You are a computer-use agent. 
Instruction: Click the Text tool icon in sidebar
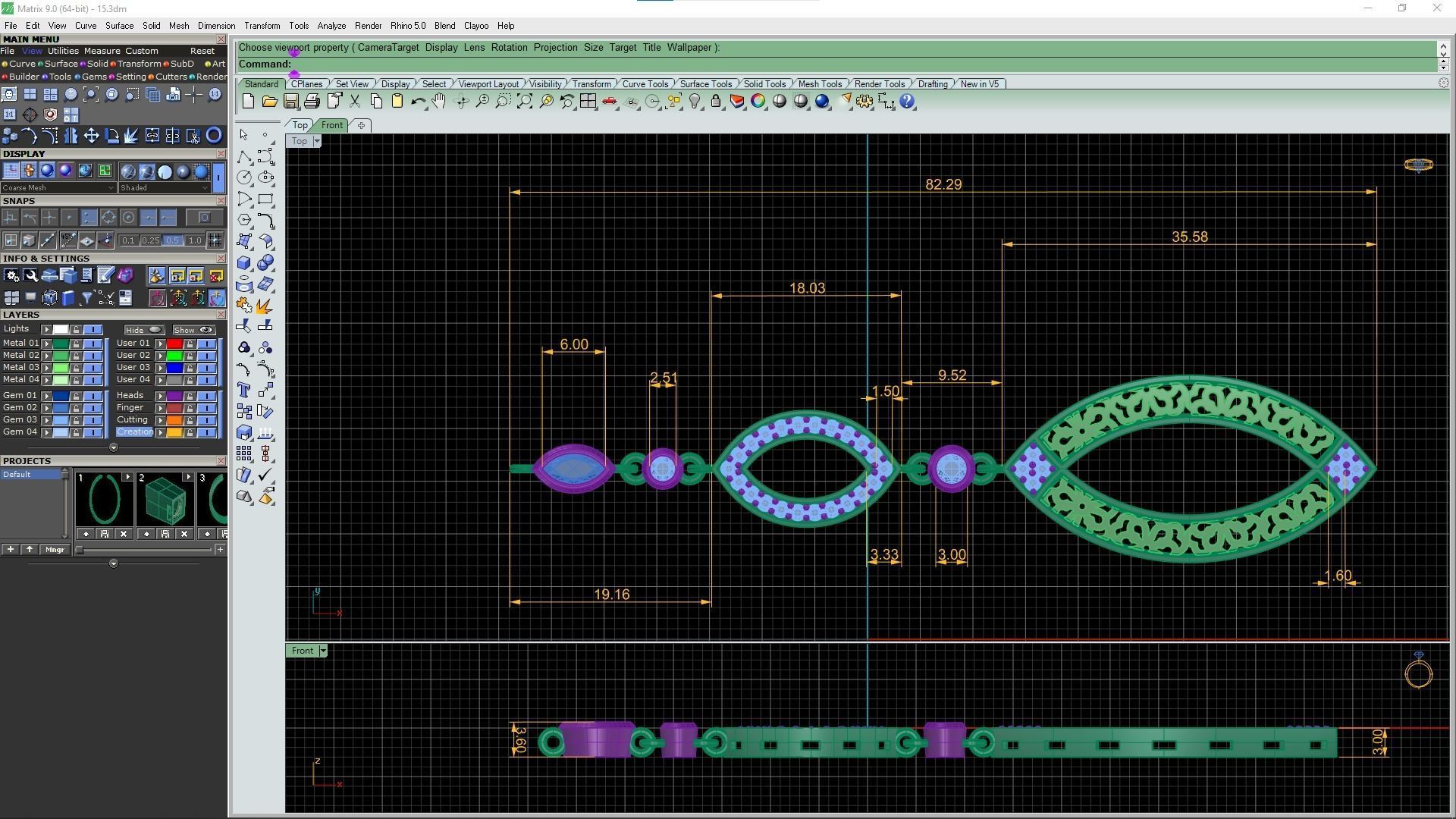(244, 391)
